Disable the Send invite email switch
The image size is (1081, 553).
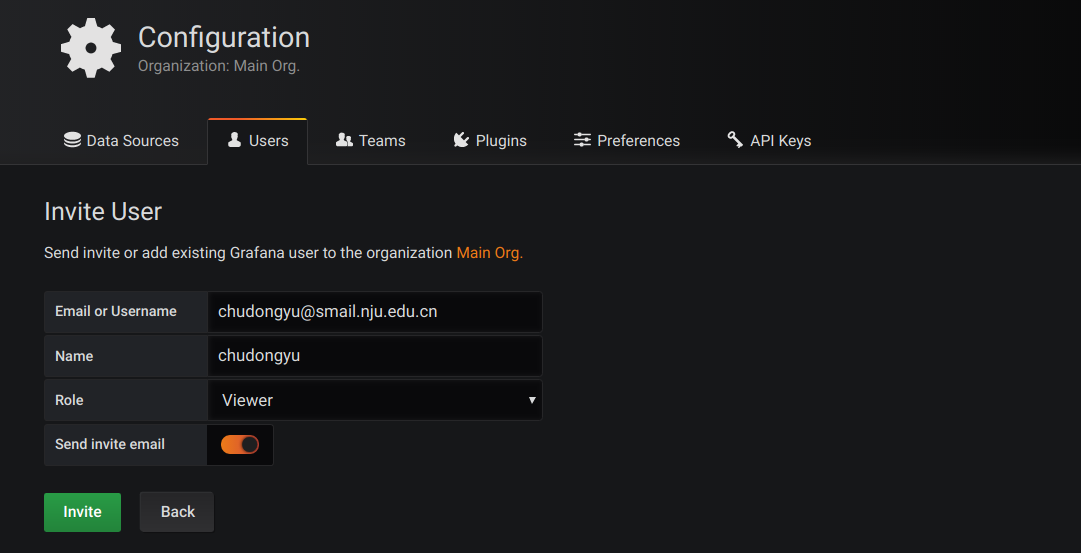[240, 445]
